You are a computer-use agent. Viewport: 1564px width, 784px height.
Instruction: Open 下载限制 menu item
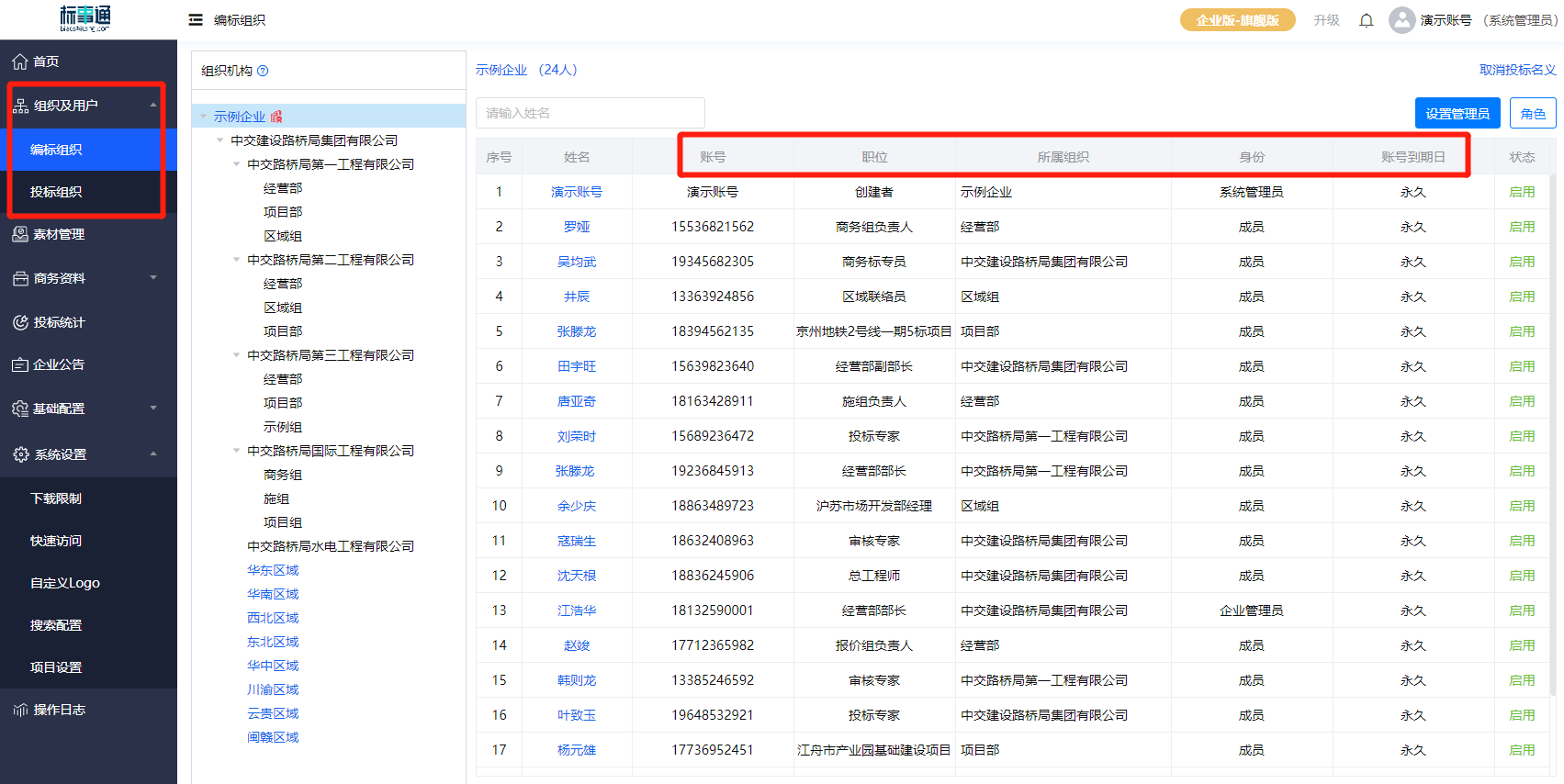tap(88, 498)
